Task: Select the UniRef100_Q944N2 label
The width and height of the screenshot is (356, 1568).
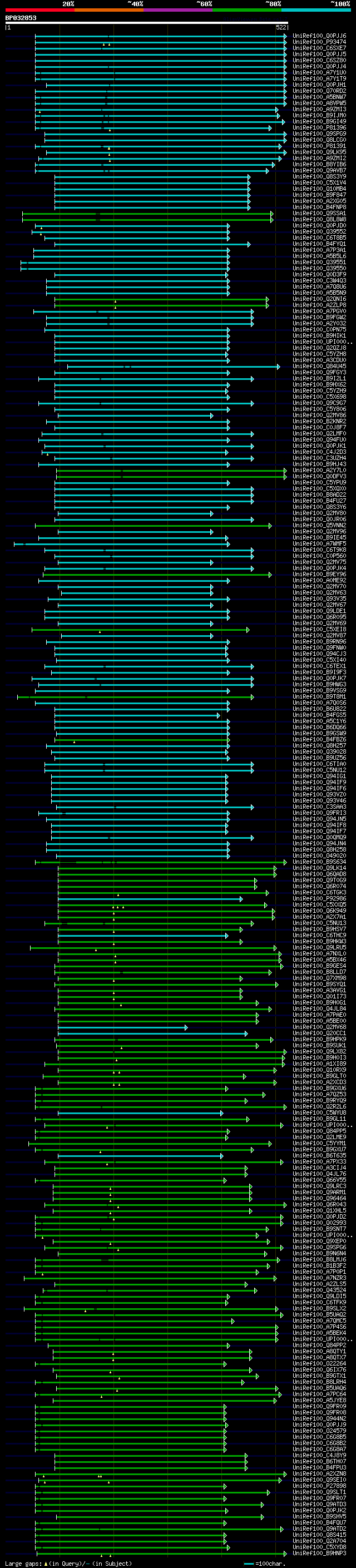Action: (319, 1419)
